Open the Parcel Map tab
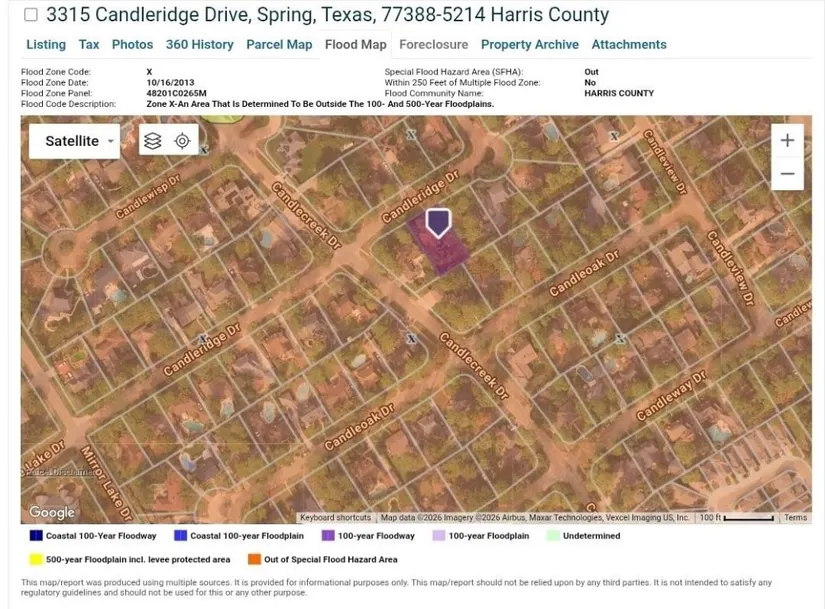 coord(279,45)
